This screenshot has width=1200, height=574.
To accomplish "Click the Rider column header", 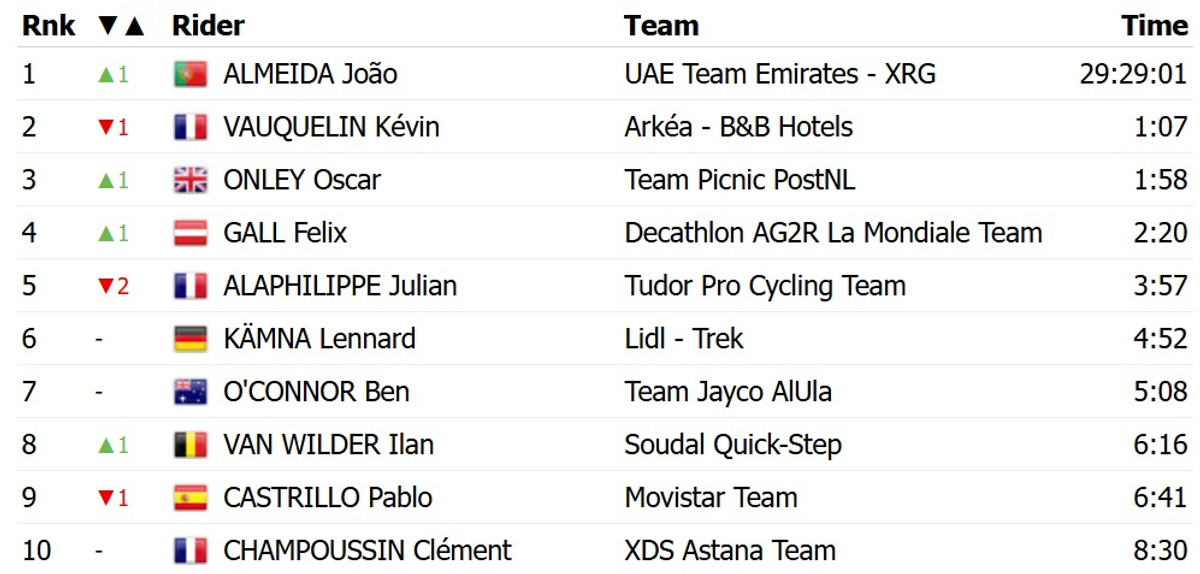I will point(208,26).
